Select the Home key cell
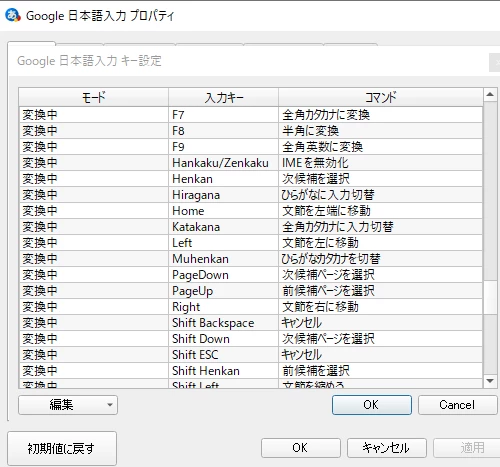 224,211
